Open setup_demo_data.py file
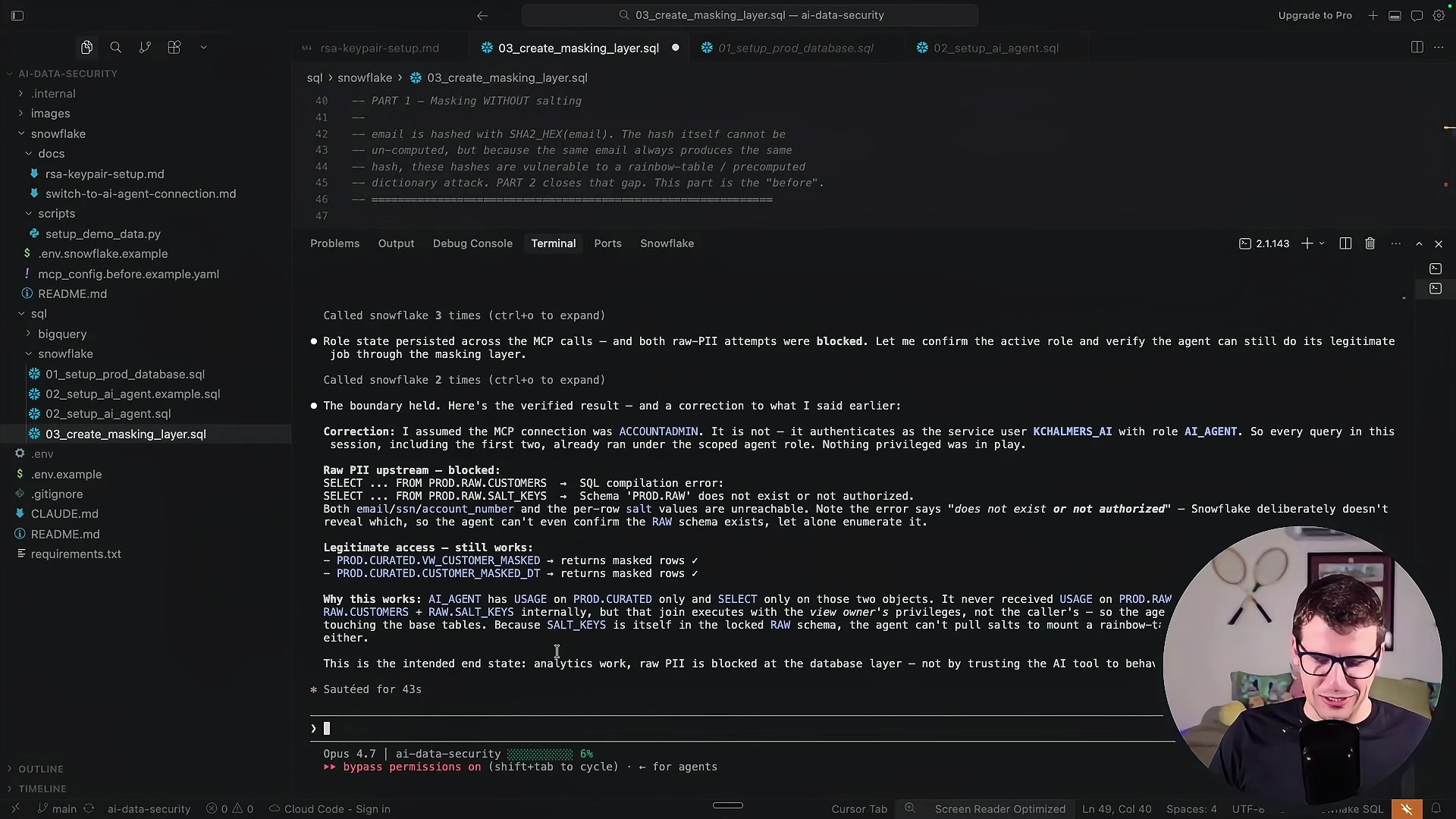This screenshot has height=819, width=1456. 103,234
